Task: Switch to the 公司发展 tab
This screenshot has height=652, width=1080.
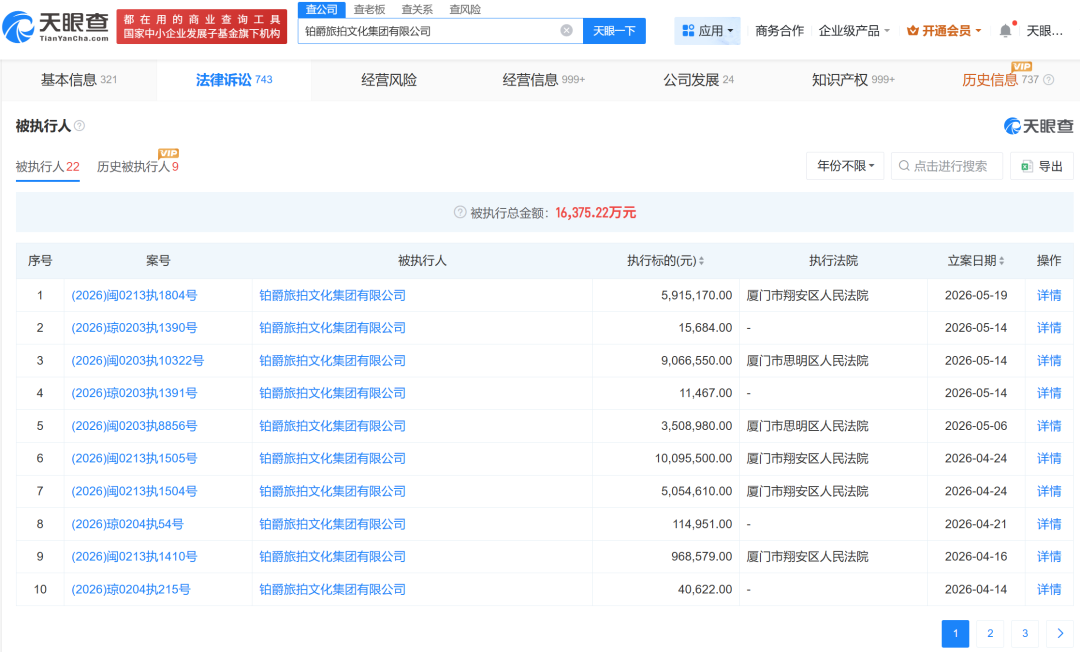Action: (x=698, y=80)
